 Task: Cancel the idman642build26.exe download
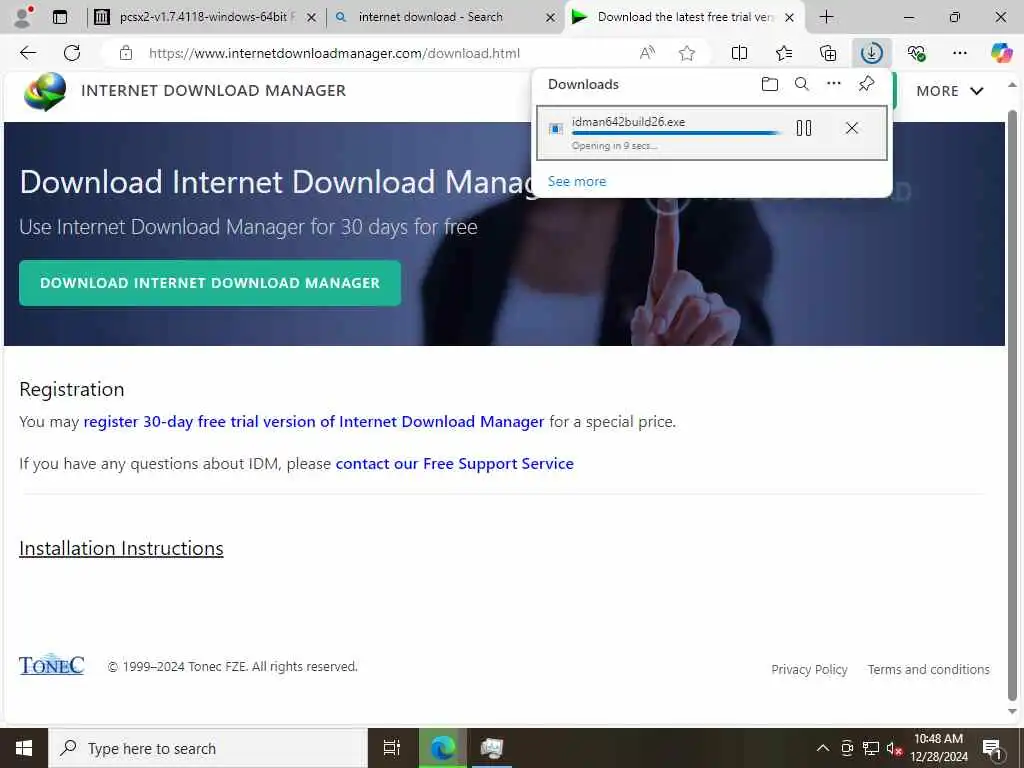(852, 128)
